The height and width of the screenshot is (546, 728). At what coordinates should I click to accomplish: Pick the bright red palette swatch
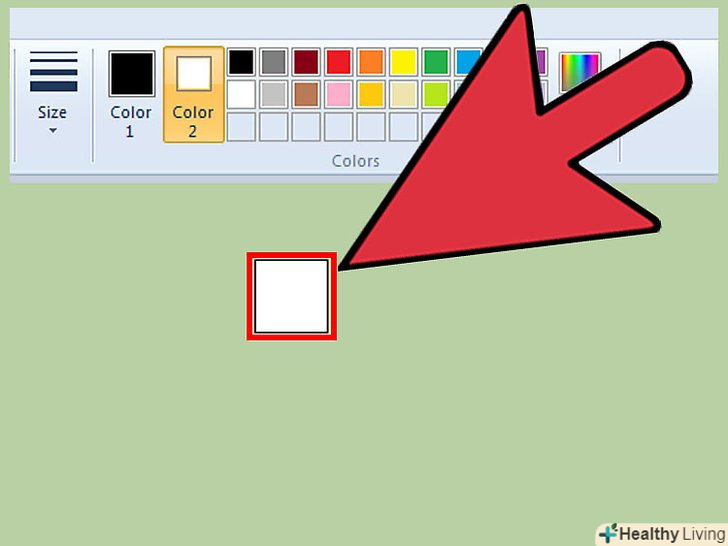coord(338,62)
